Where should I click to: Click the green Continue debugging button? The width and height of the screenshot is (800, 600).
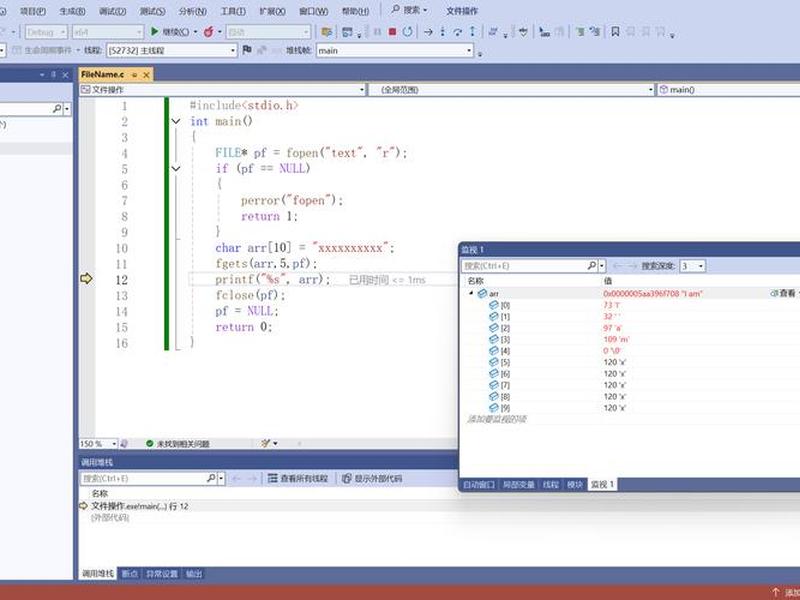155,32
